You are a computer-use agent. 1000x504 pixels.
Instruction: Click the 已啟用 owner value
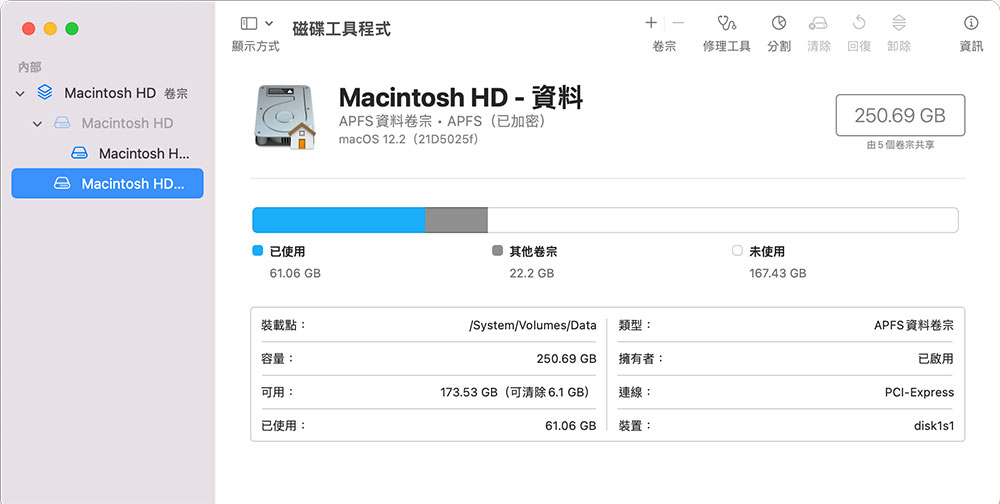[x=936, y=359]
